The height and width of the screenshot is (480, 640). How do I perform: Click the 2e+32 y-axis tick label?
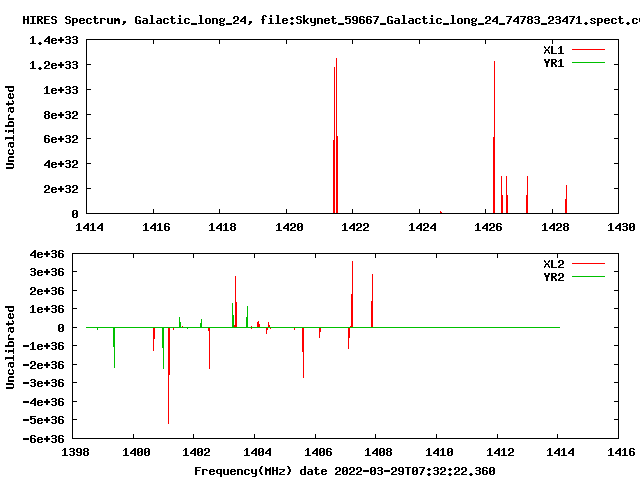[x=61, y=189]
